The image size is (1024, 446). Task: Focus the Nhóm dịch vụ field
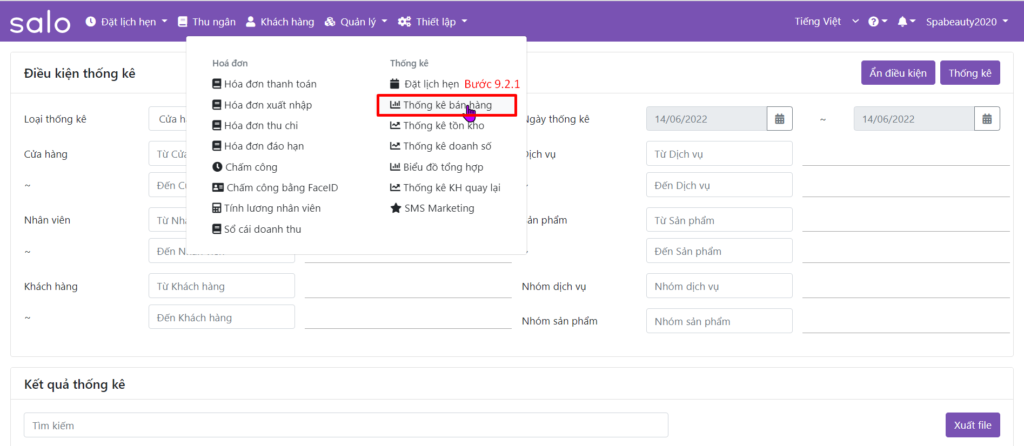719,286
